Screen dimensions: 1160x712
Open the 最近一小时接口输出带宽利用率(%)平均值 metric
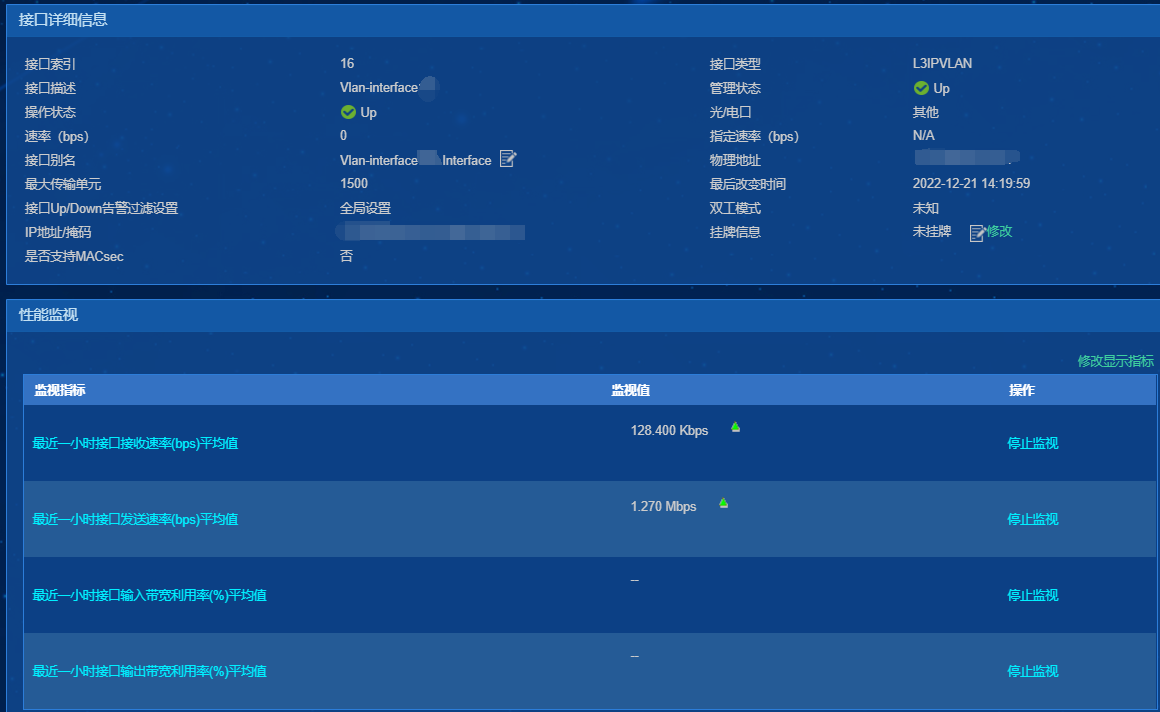click(149, 671)
